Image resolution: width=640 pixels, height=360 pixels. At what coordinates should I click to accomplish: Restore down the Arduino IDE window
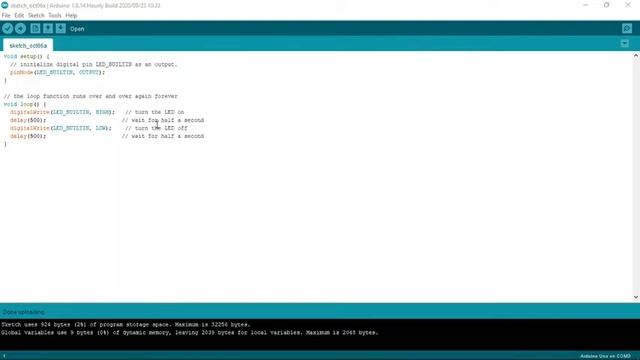point(607,5)
